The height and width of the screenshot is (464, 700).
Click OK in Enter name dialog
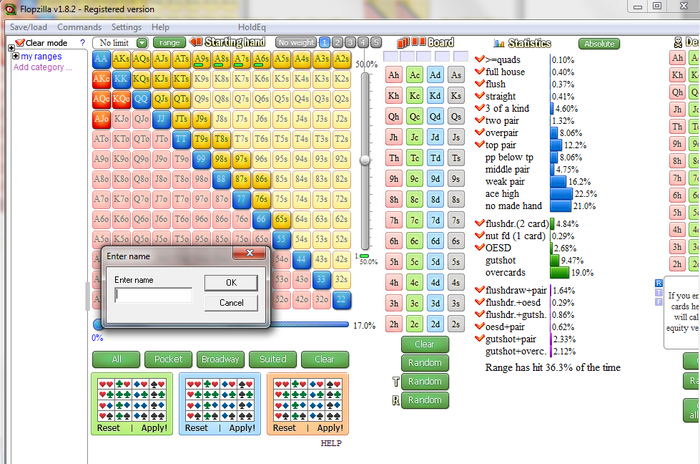tap(231, 283)
